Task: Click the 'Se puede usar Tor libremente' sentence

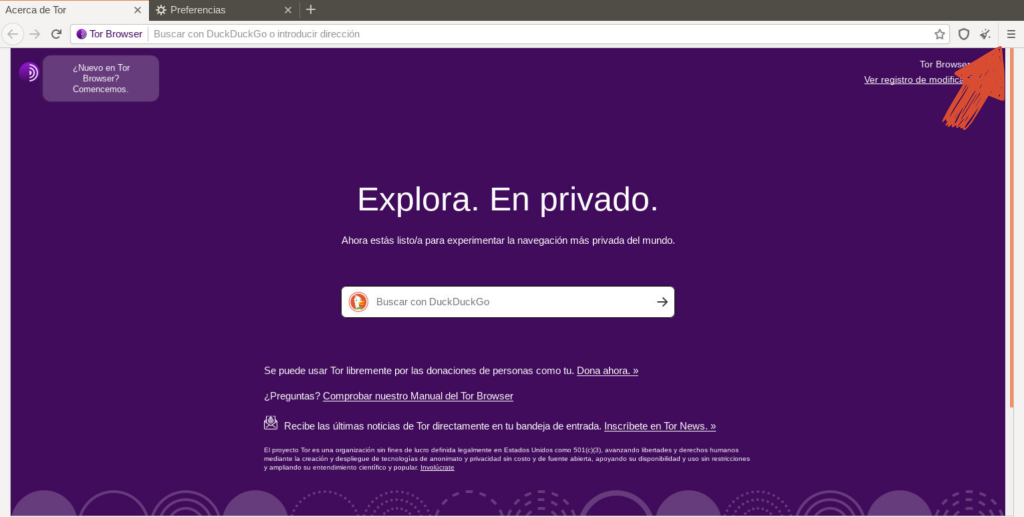Action: [419, 370]
